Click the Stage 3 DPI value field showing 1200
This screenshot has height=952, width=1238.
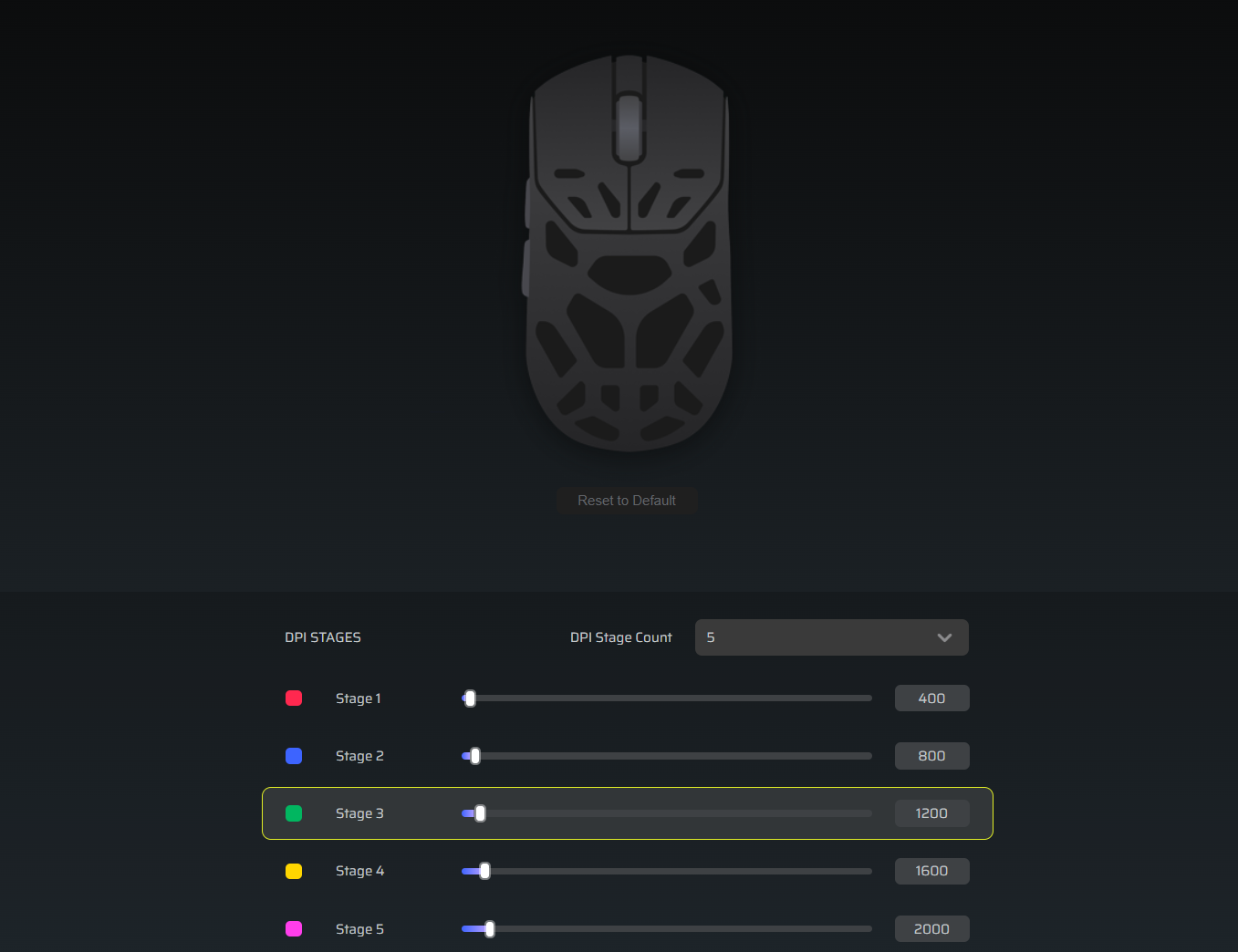(931, 813)
